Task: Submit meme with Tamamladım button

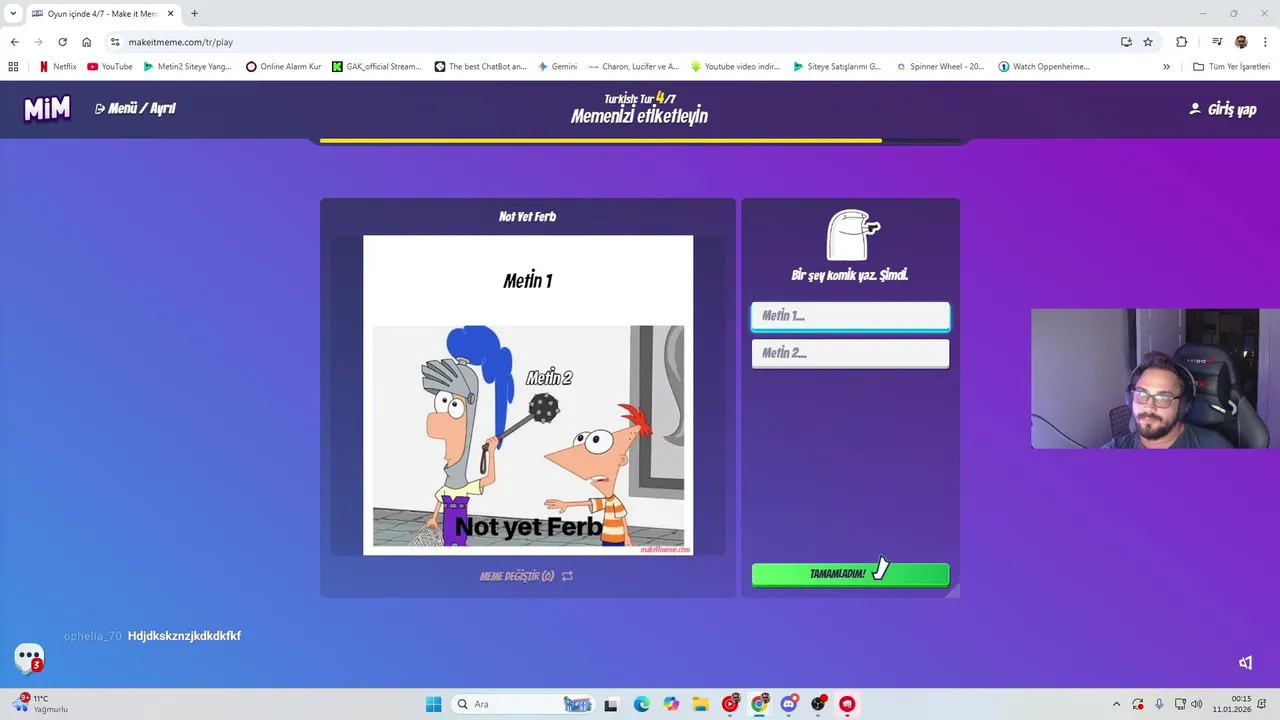Action: (x=850, y=574)
